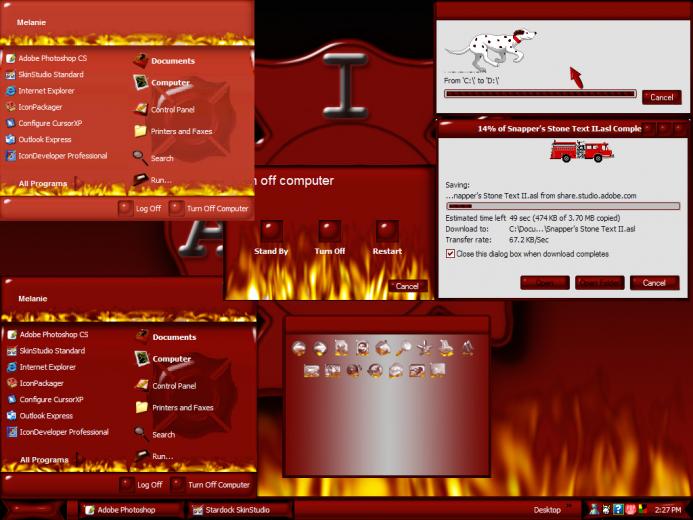Open Adobe Photoshop CS in the lower Start menu

click(x=48, y=334)
